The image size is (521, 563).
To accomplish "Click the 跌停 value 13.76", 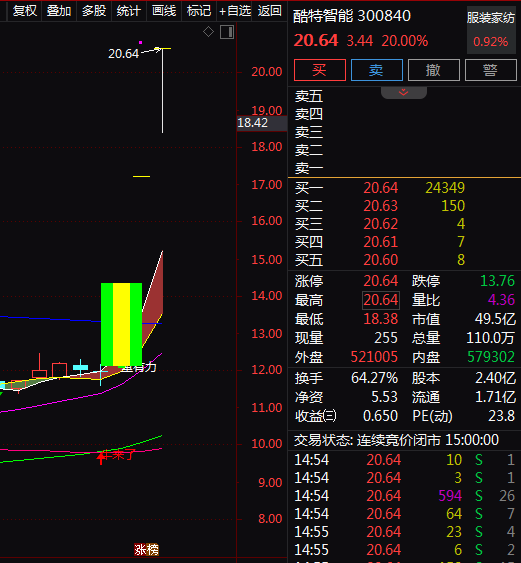I will click(497, 281).
